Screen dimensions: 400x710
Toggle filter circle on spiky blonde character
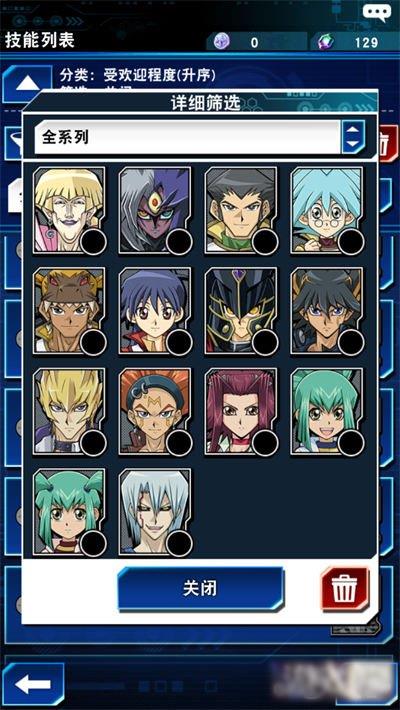point(93,443)
